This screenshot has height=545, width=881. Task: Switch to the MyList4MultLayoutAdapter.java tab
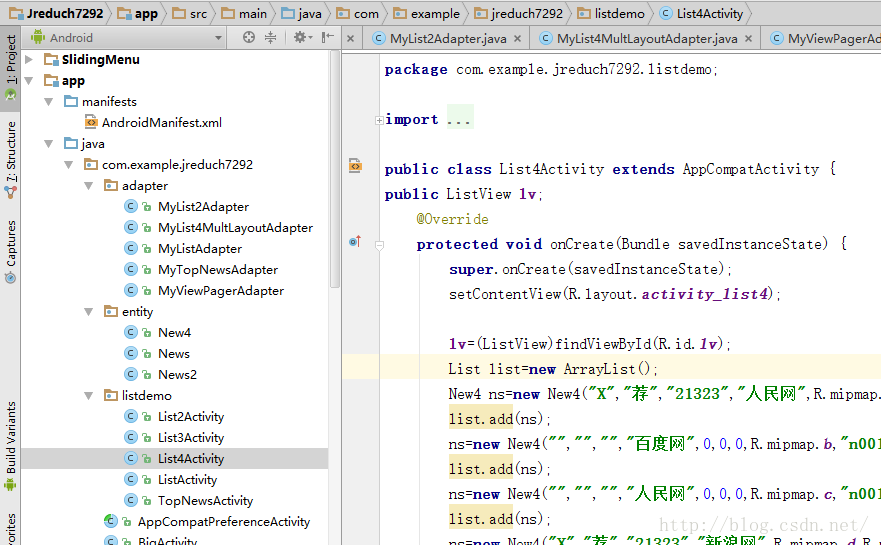point(646,39)
